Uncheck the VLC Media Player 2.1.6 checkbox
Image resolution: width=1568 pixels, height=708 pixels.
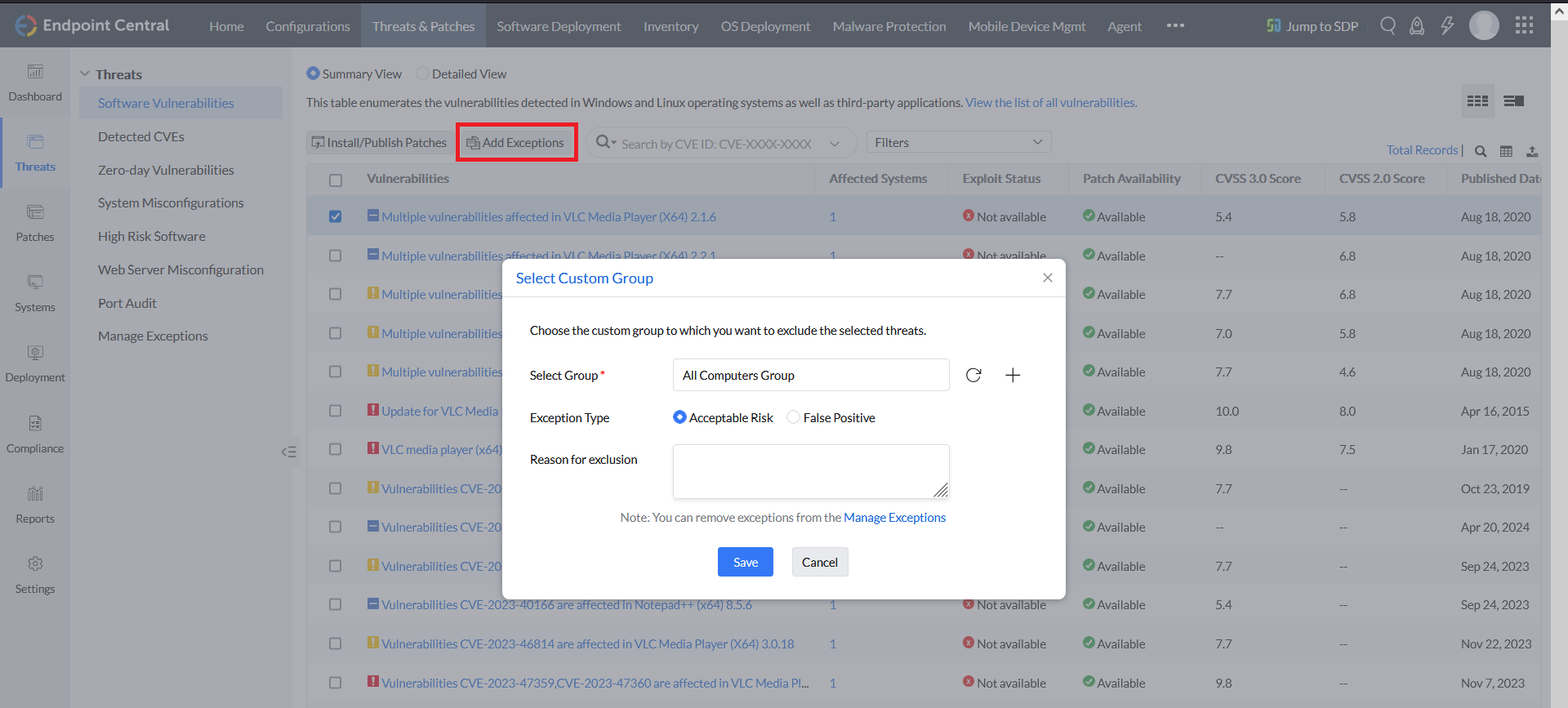(336, 216)
